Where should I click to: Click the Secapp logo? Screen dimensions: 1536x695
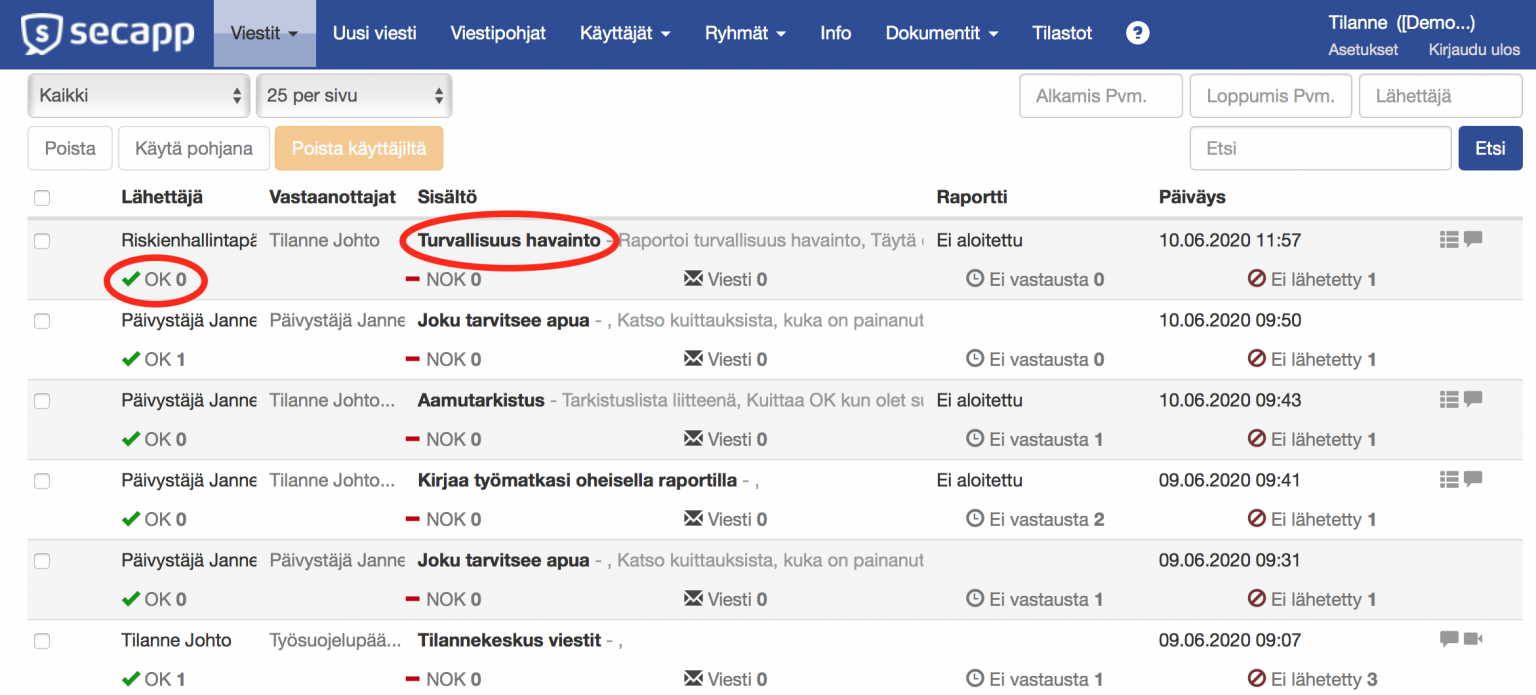pyautogui.click(x=108, y=34)
